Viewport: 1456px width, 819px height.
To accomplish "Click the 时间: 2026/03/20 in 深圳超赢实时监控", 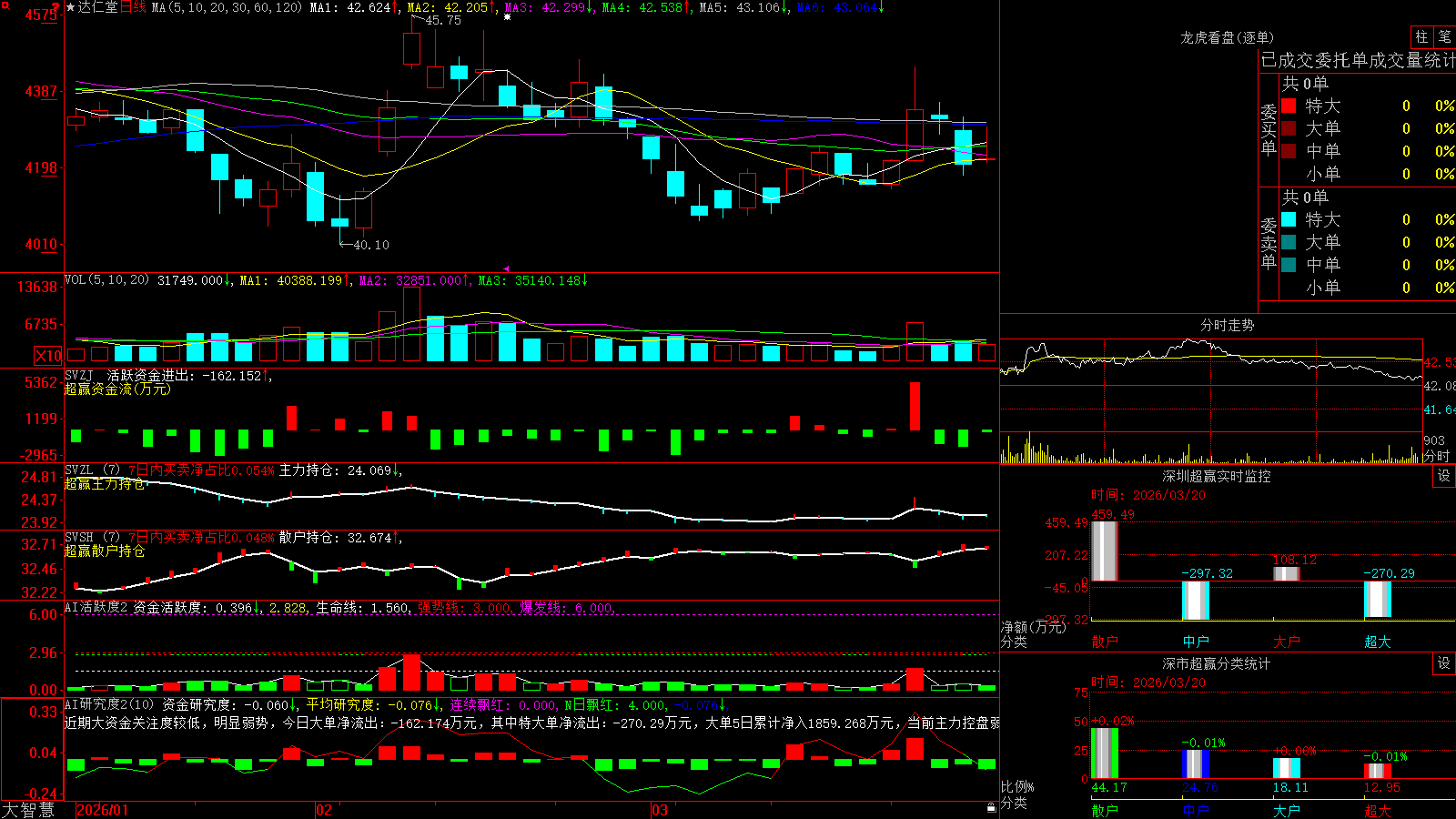I will point(1148,495).
